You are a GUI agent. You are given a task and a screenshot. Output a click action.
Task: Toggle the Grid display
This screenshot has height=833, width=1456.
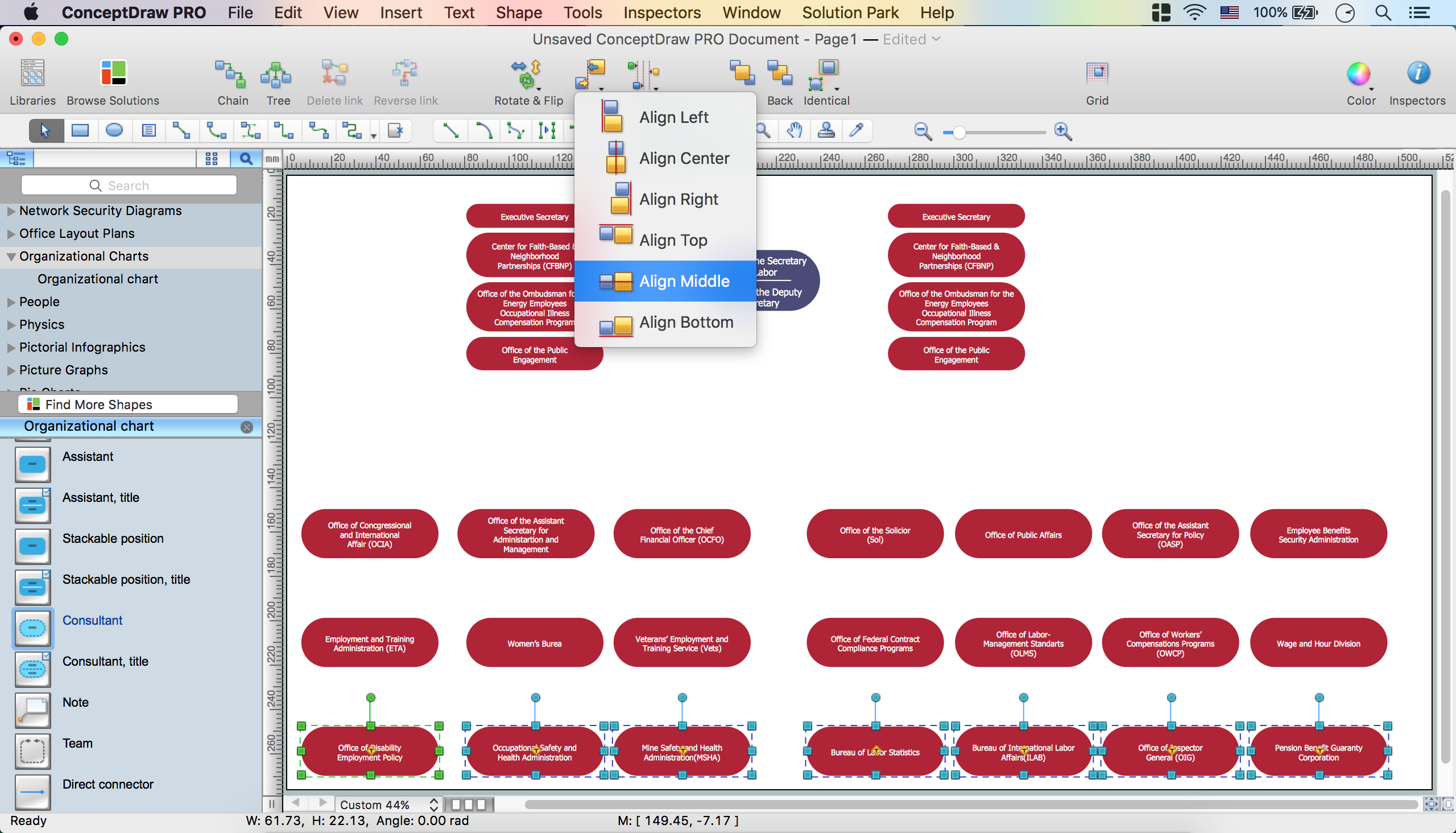point(1097,75)
